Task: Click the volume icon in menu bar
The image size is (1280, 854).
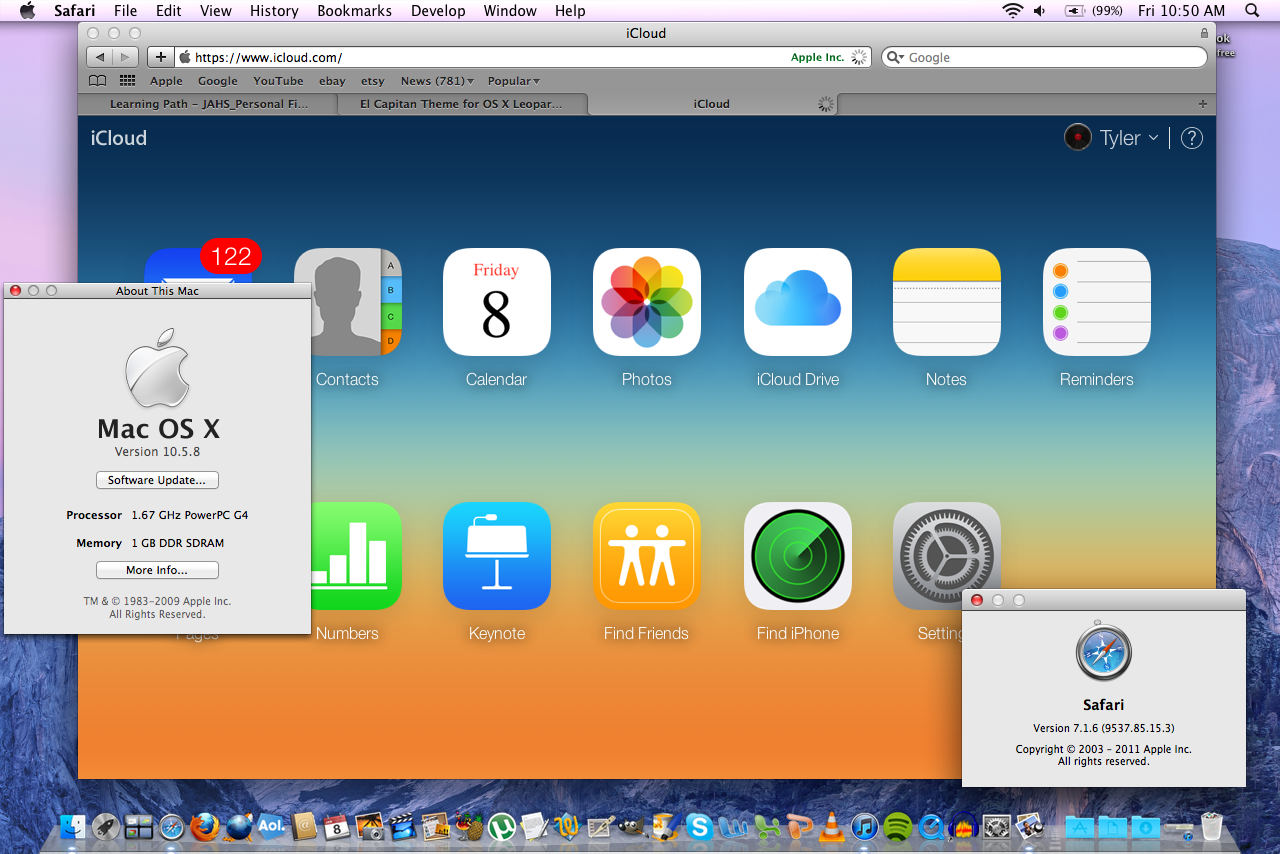Action: [x=1040, y=11]
